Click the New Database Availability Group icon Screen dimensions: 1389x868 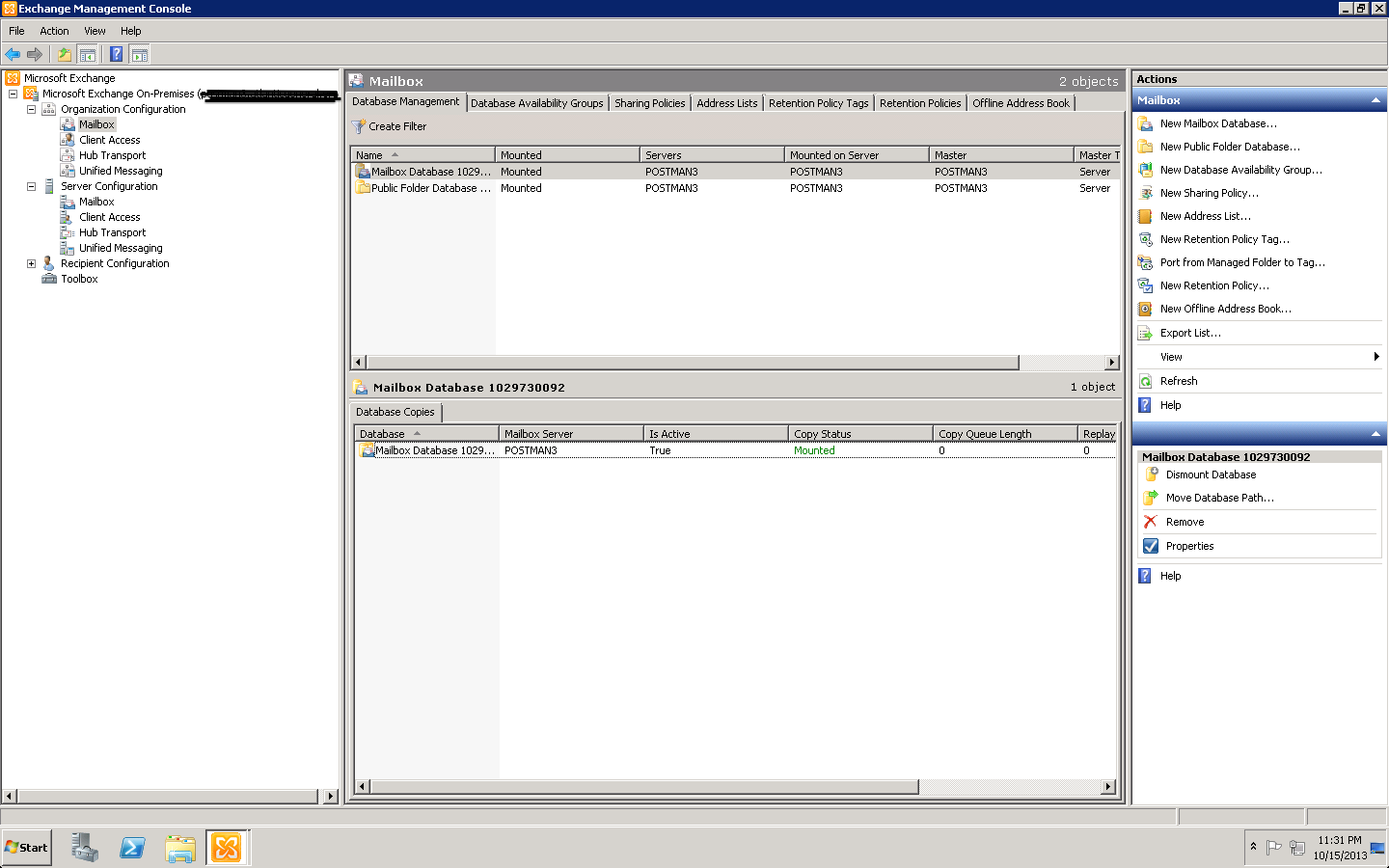point(1145,170)
